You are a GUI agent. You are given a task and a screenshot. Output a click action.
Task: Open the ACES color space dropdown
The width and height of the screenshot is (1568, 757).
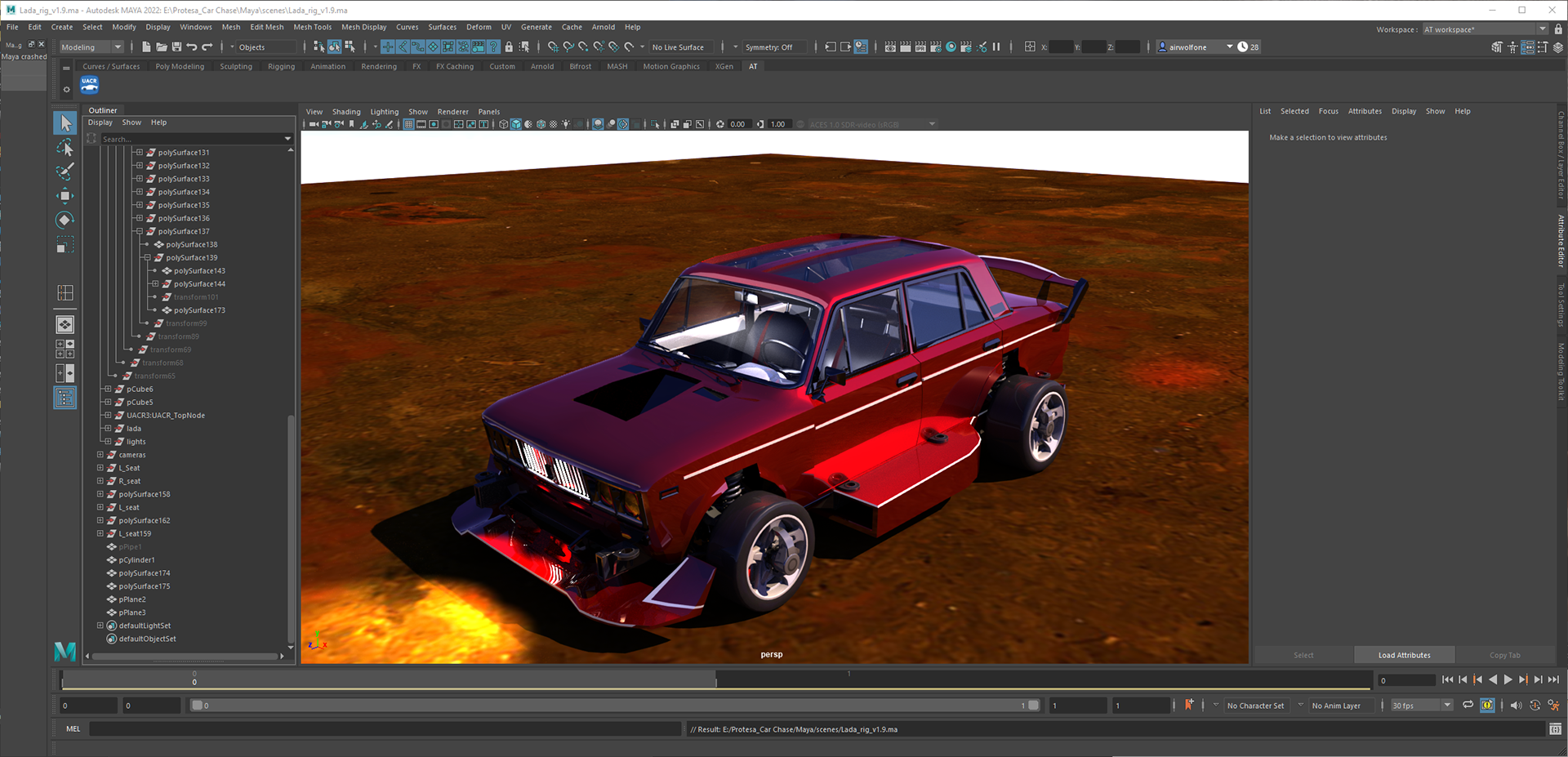coord(872,125)
